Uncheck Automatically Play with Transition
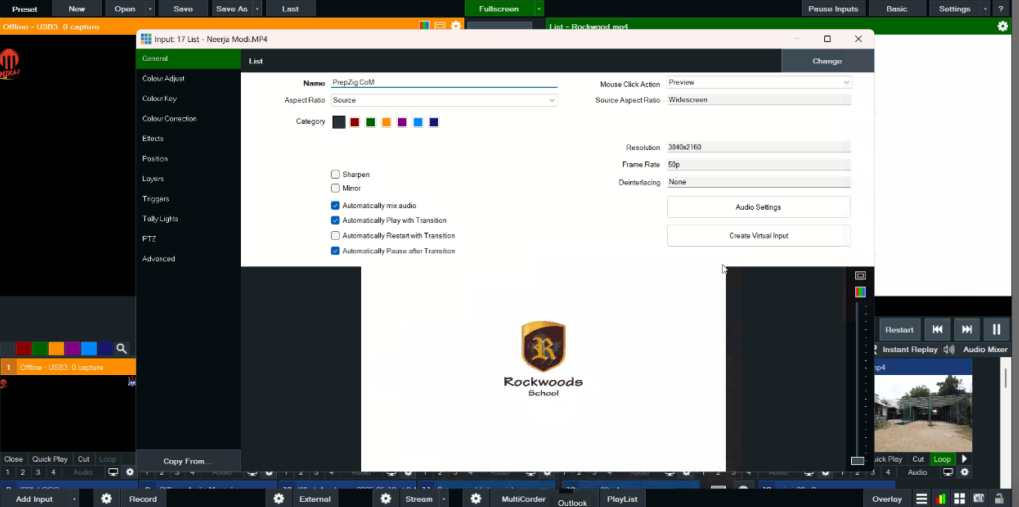This screenshot has height=507, width=1019. click(335, 220)
